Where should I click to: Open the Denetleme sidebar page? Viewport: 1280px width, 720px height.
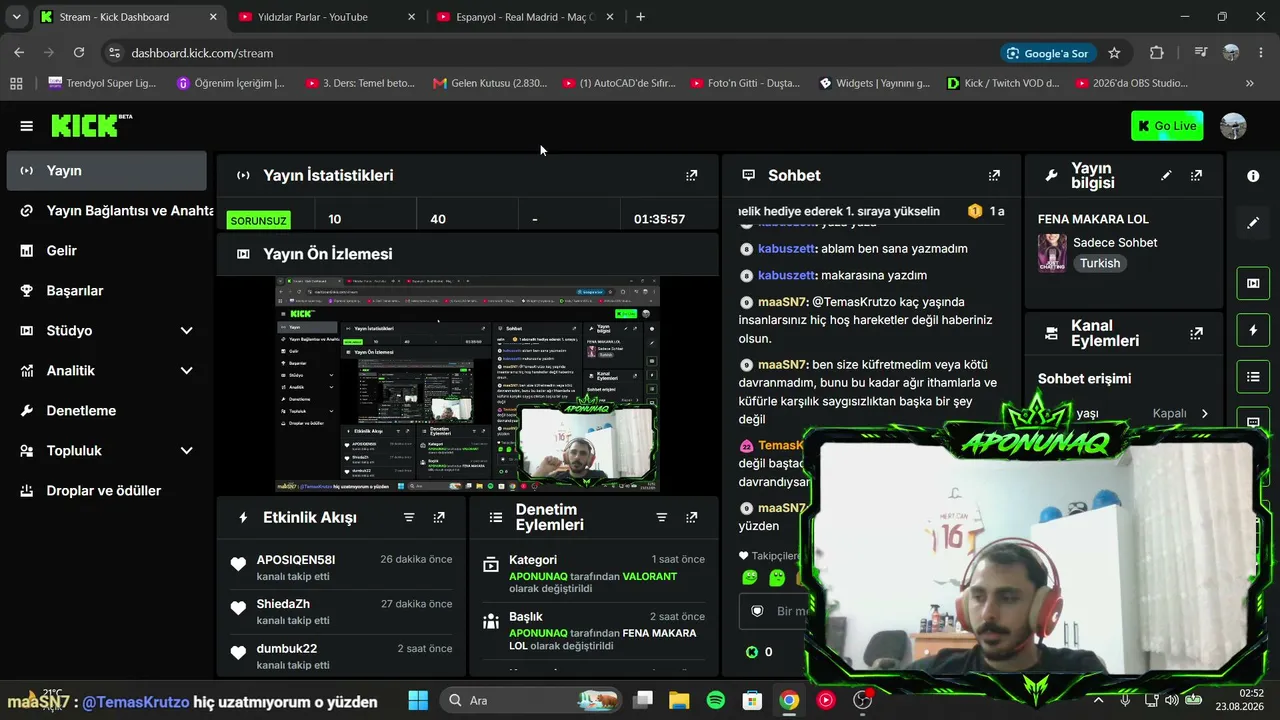(x=106, y=411)
